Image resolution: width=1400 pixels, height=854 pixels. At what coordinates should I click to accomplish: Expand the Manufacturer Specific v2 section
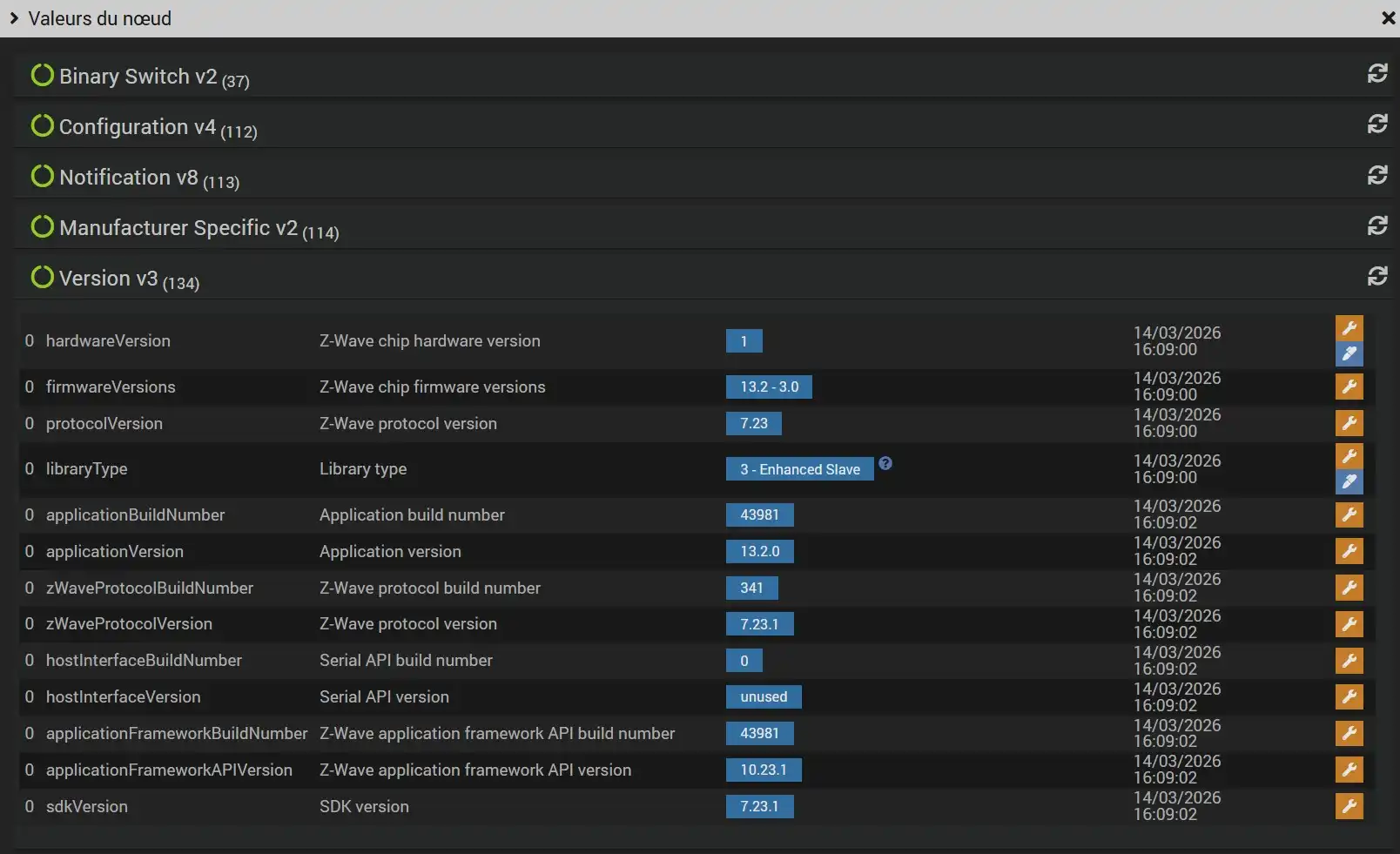178,228
